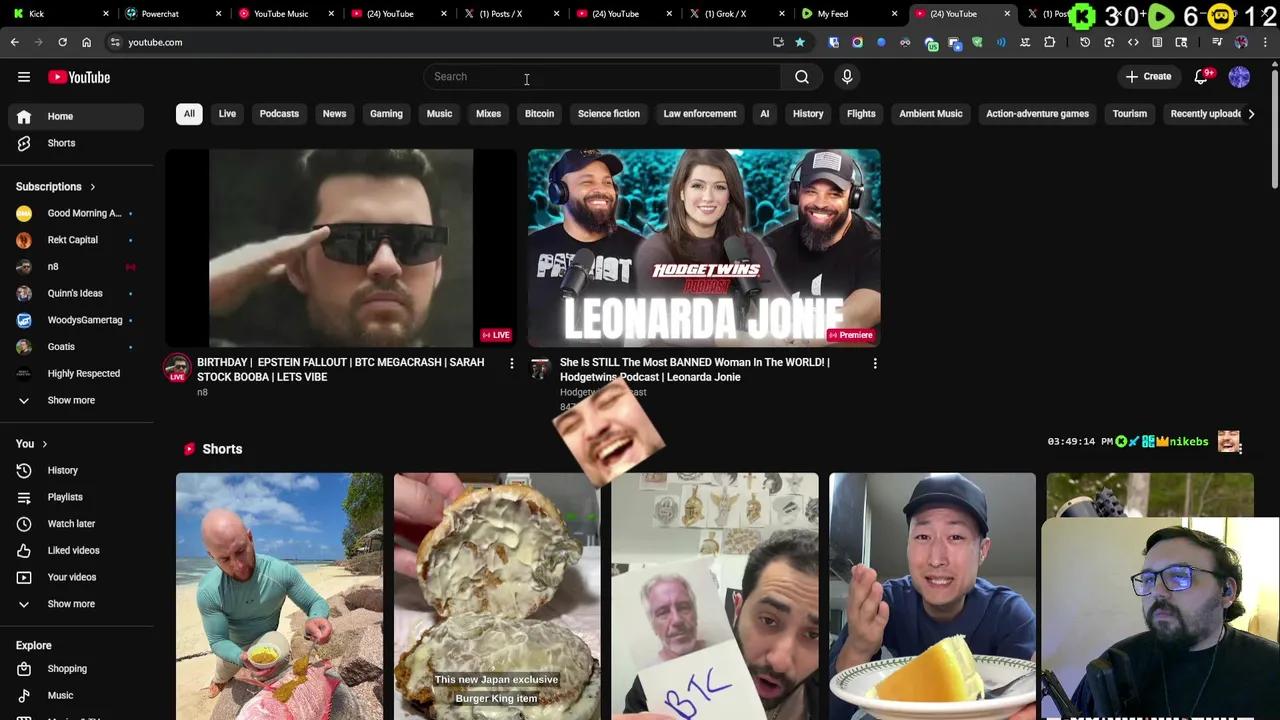Screen dimensions: 1280x720
Task: Select the Law enforcement filter chip
Action: pyautogui.click(x=700, y=114)
